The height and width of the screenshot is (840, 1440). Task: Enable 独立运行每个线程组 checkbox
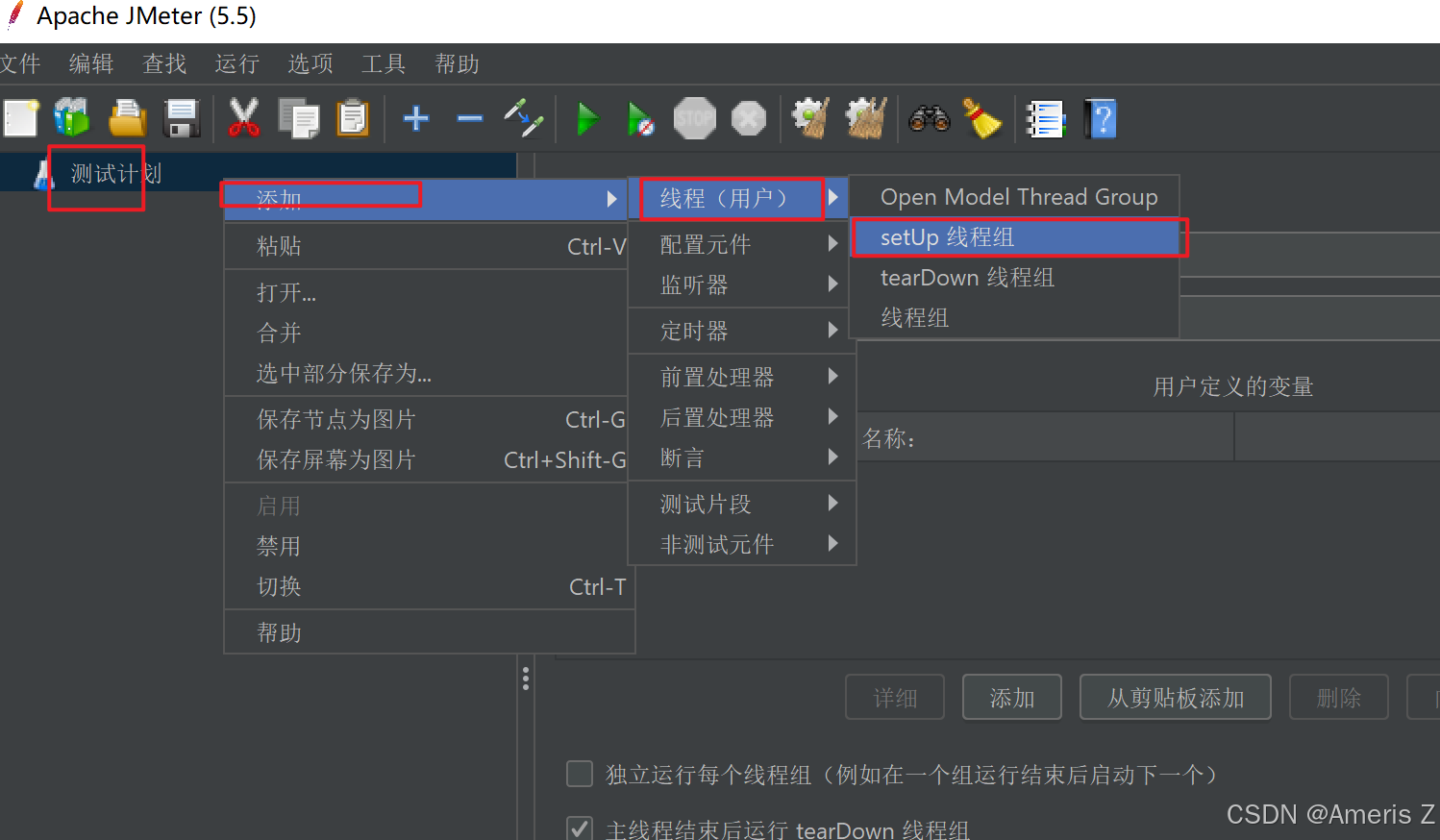click(580, 774)
